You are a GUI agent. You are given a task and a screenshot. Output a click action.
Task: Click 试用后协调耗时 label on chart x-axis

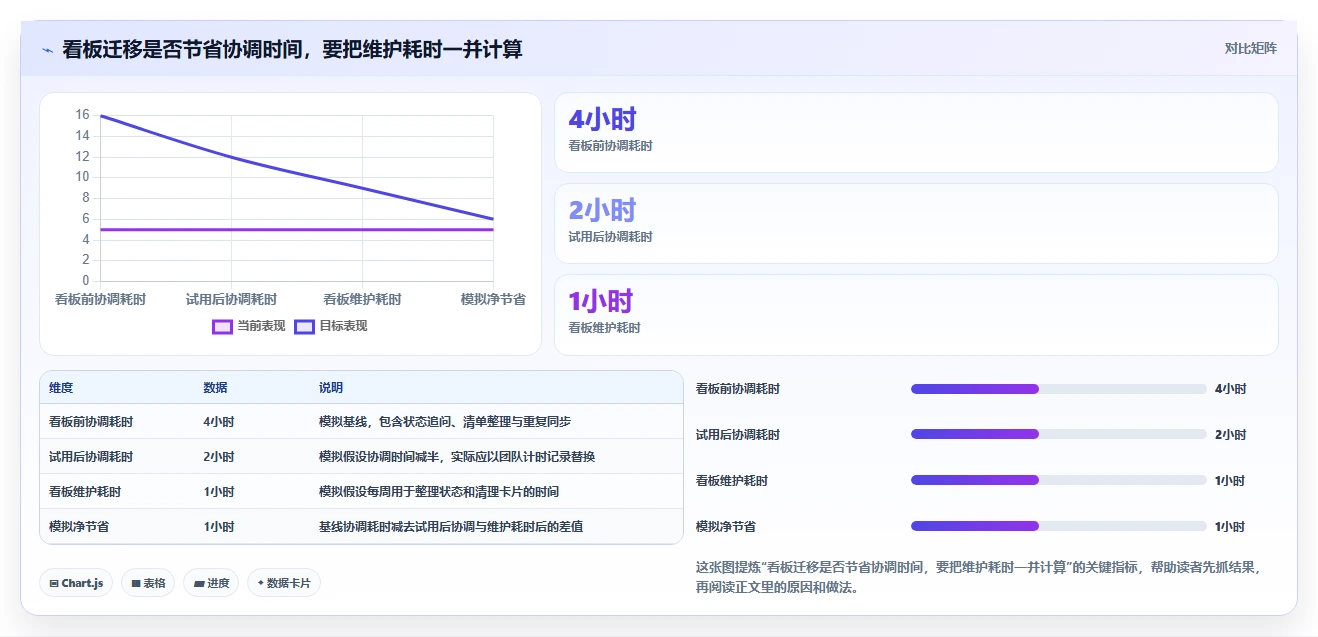coord(231,300)
